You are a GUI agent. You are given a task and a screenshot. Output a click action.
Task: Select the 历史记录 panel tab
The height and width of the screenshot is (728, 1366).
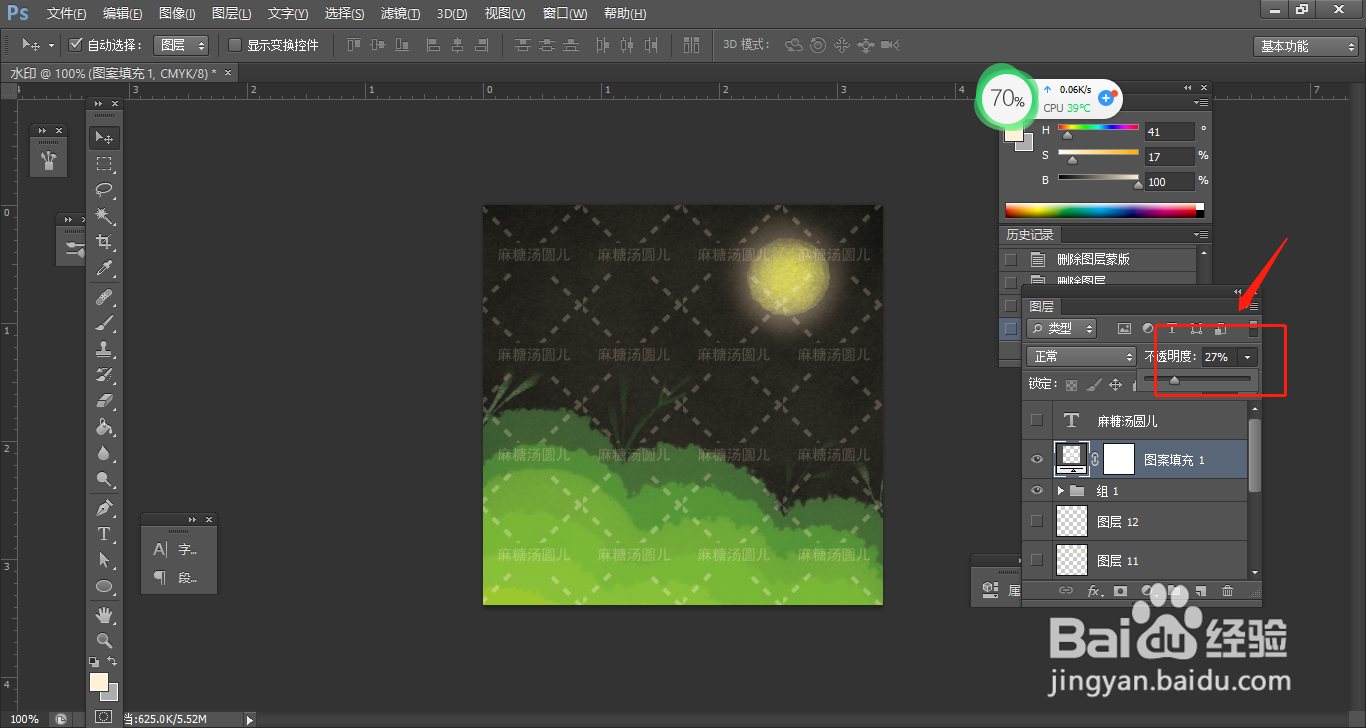click(1030, 235)
